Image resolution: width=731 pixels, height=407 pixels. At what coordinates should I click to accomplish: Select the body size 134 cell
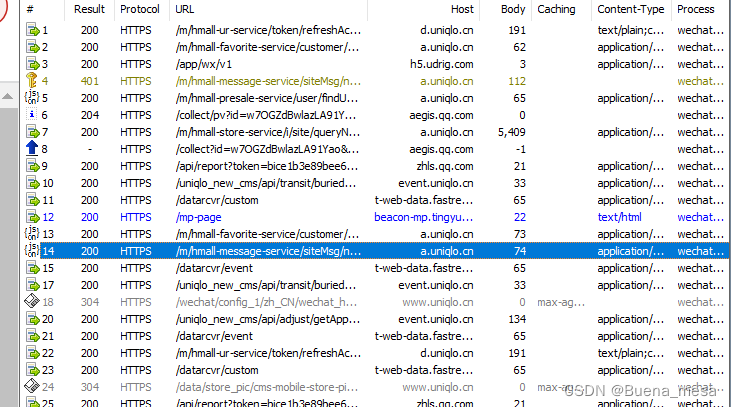[x=517, y=319]
